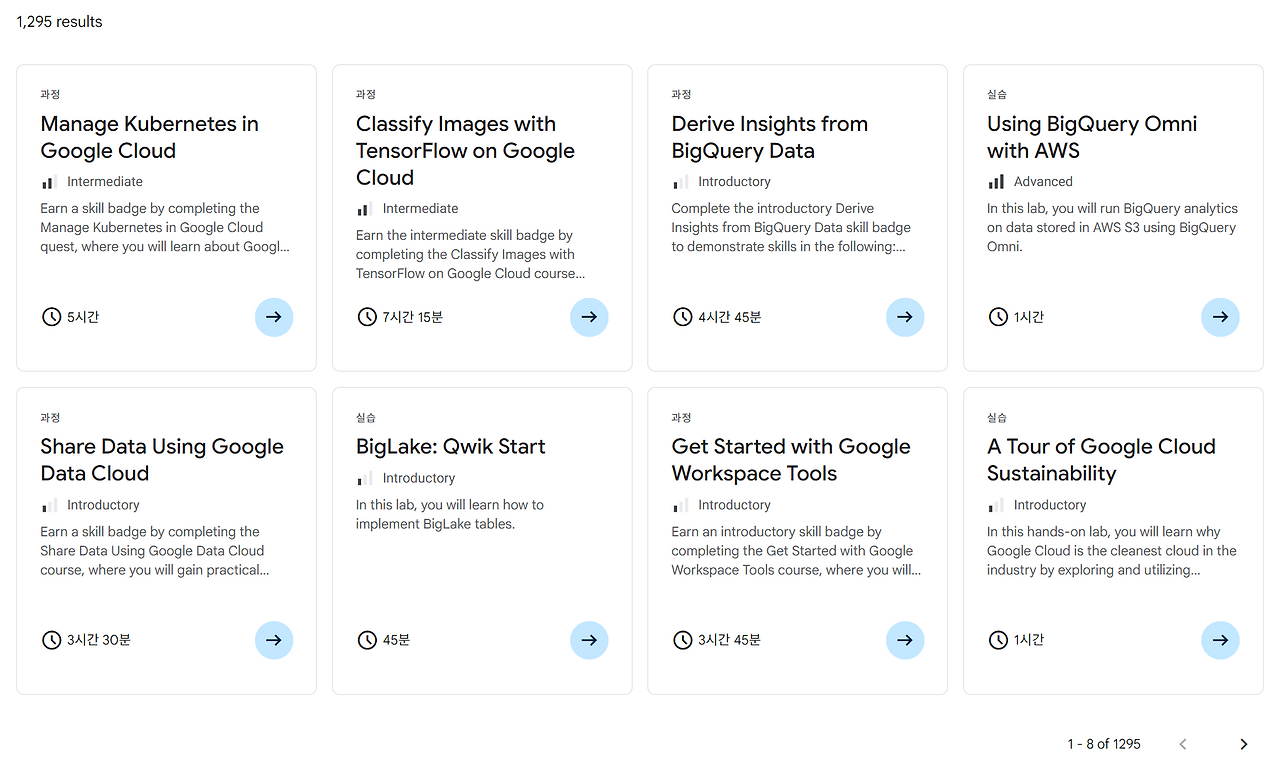Go to next results page chevron

click(1244, 744)
